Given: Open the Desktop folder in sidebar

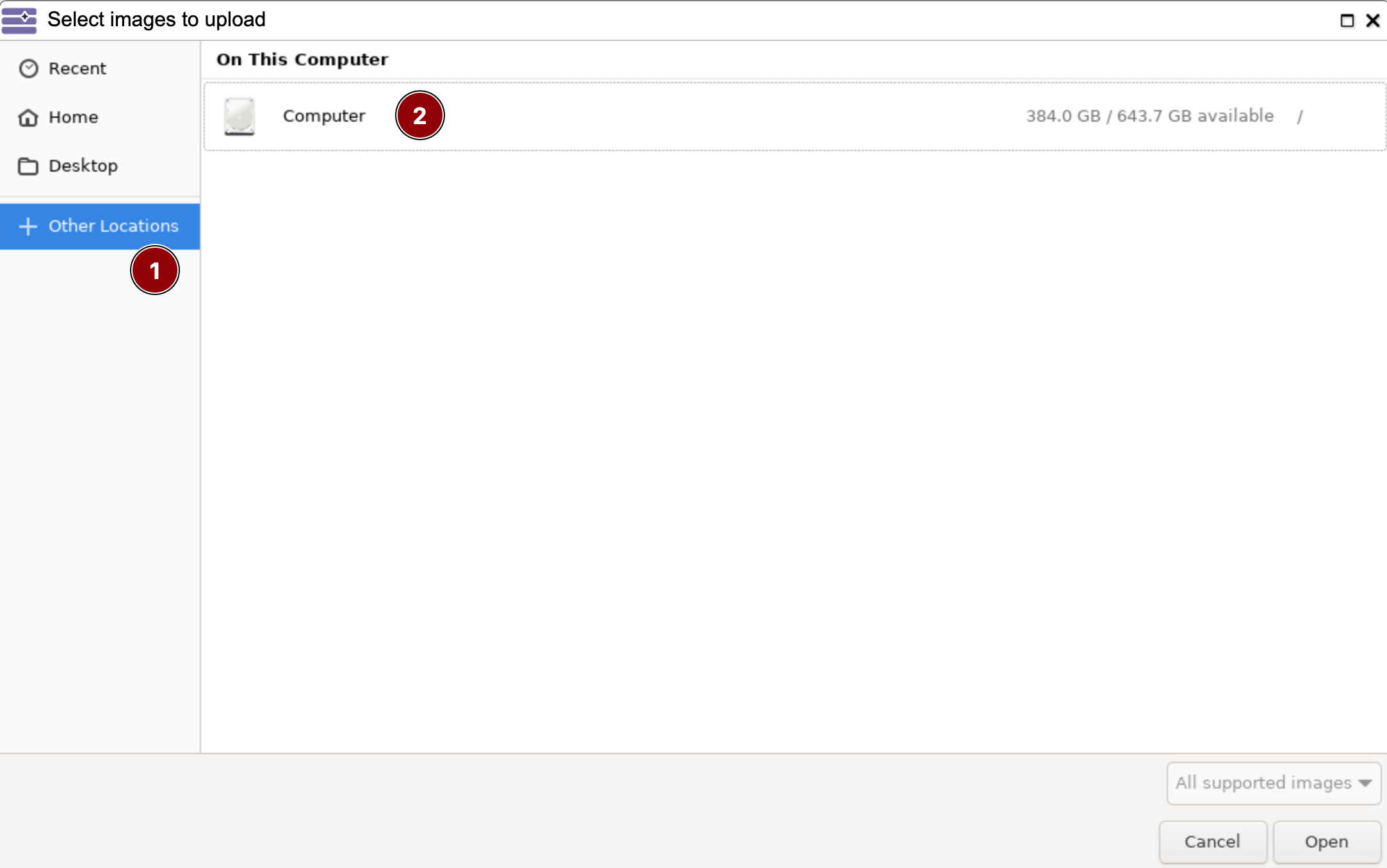Looking at the screenshot, I should 100,166.
